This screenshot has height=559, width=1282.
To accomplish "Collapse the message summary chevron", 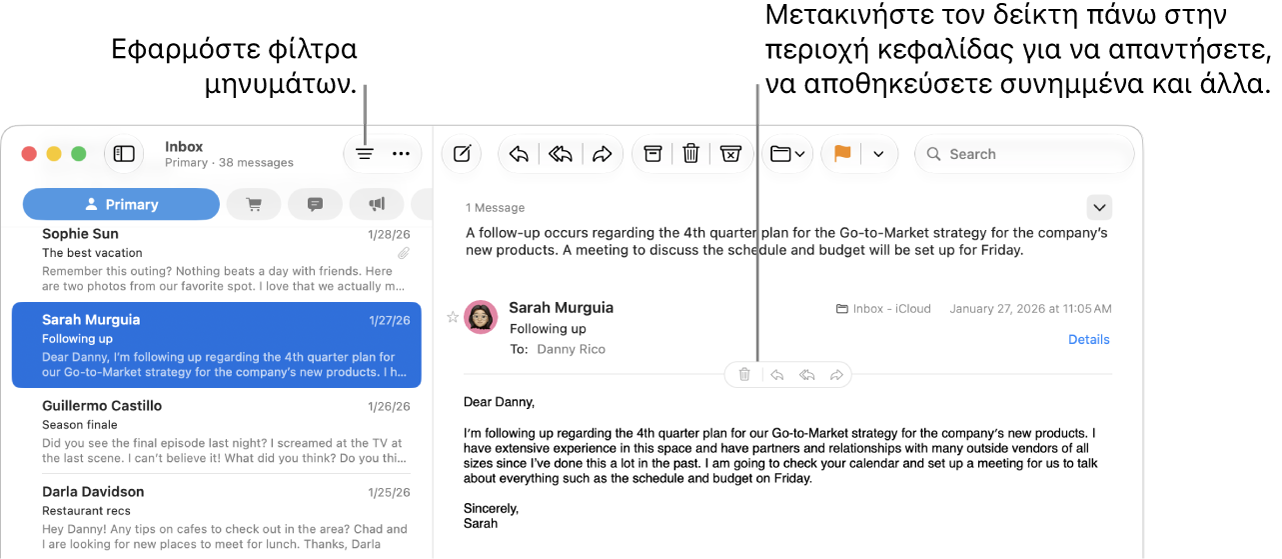I will click(1099, 207).
